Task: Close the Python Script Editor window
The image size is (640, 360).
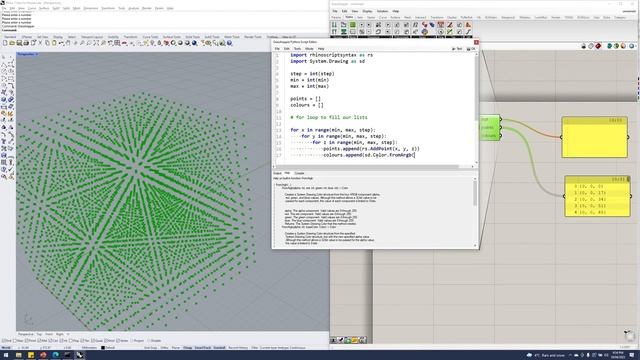Action: (476, 42)
